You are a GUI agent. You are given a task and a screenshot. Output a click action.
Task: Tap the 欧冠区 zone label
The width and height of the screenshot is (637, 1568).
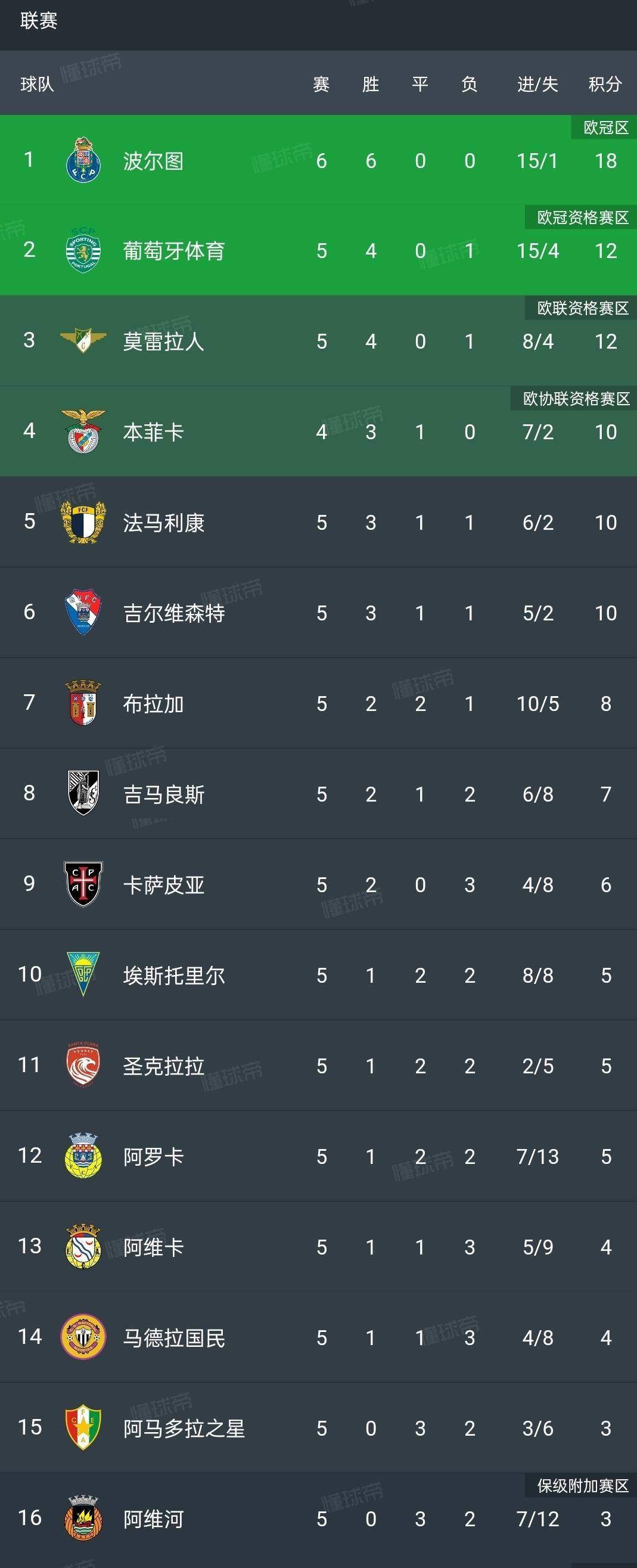click(605, 127)
